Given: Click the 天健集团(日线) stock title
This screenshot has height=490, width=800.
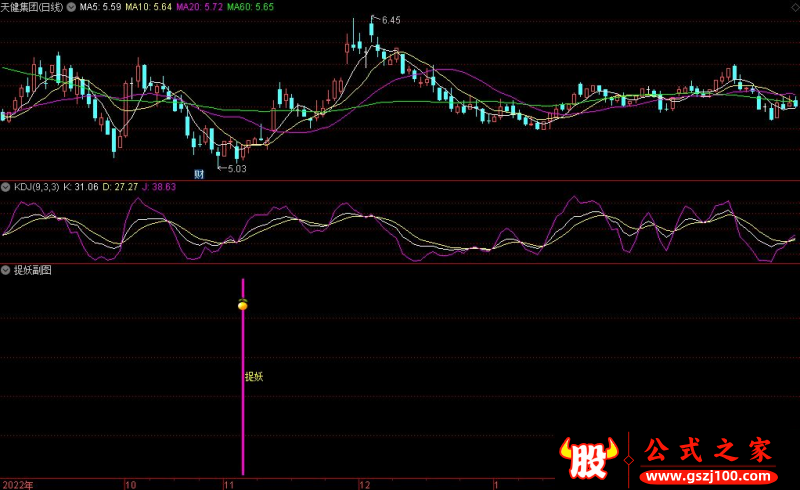Looking at the screenshot, I should (36, 6).
